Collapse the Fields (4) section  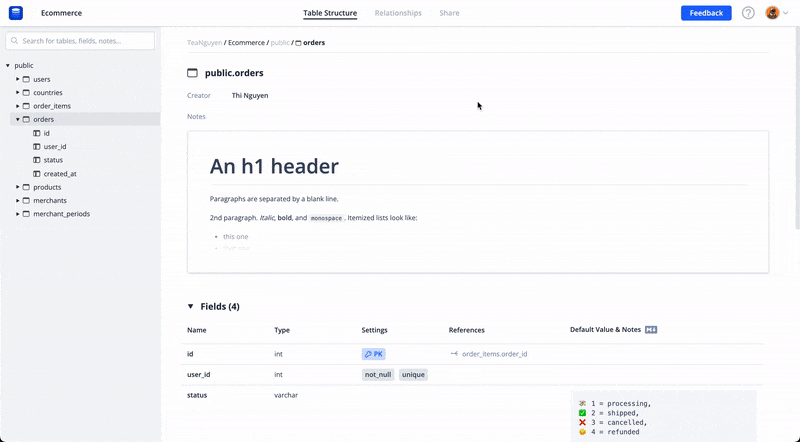pyautogui.click(x=190, y=306)
